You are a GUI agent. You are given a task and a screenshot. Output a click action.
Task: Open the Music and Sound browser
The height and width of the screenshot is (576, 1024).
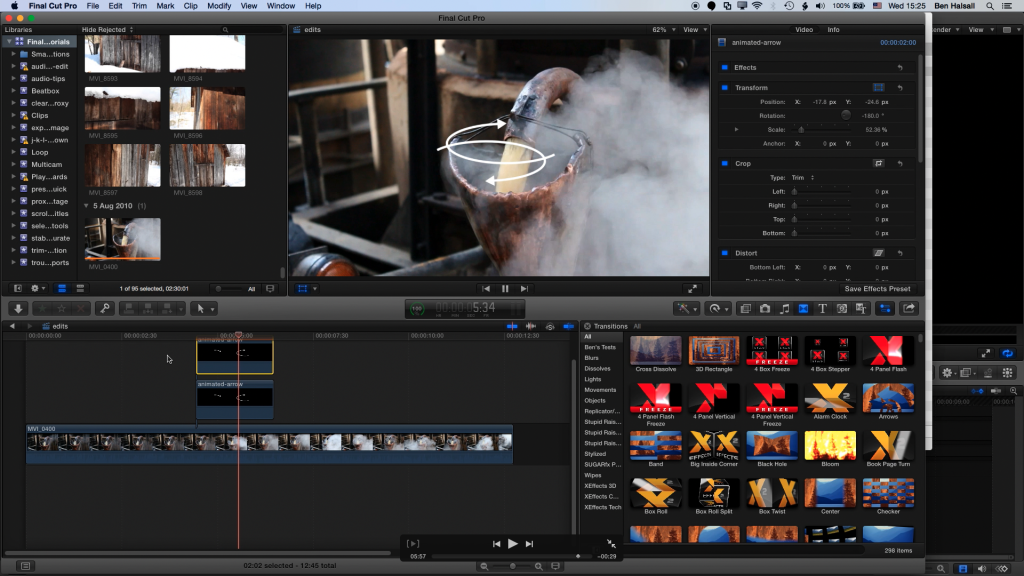tap(784, 308)
